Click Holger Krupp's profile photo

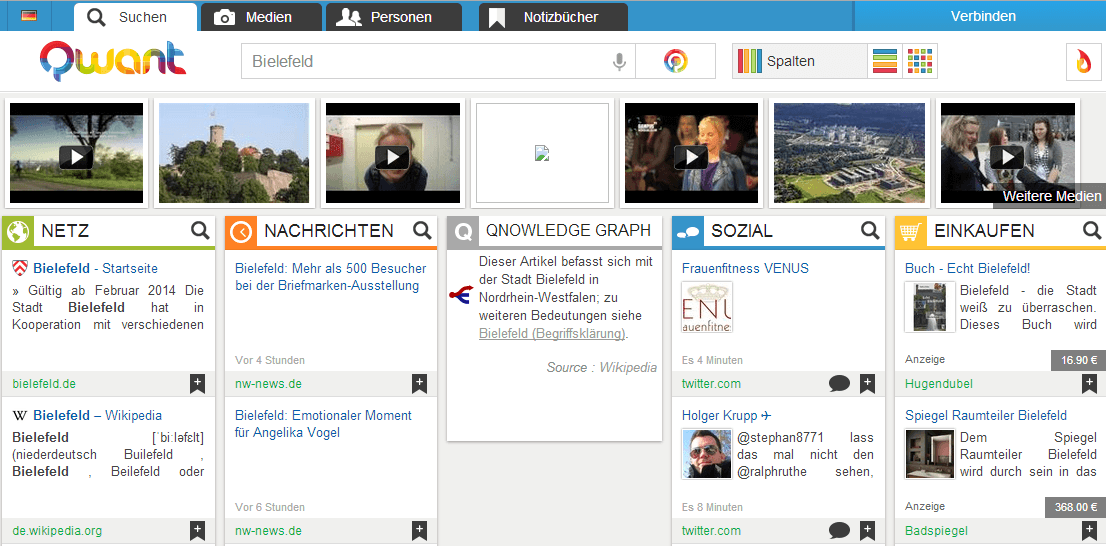tap(707, 454)
